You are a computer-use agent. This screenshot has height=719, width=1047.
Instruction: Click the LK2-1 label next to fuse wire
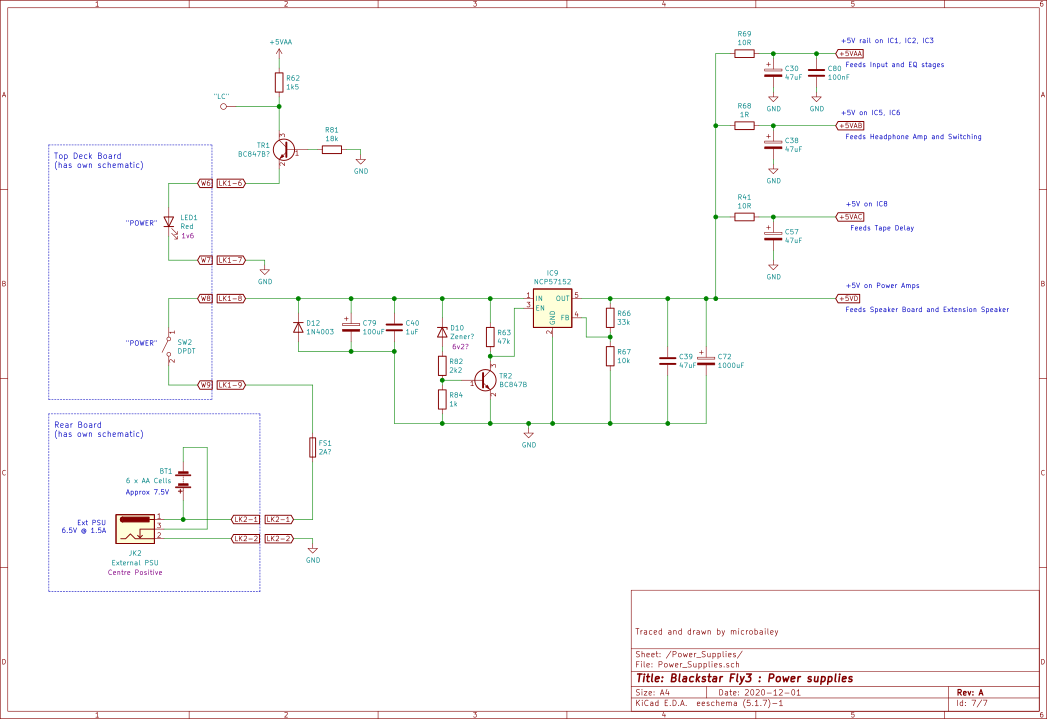click(x=279, y=519)
